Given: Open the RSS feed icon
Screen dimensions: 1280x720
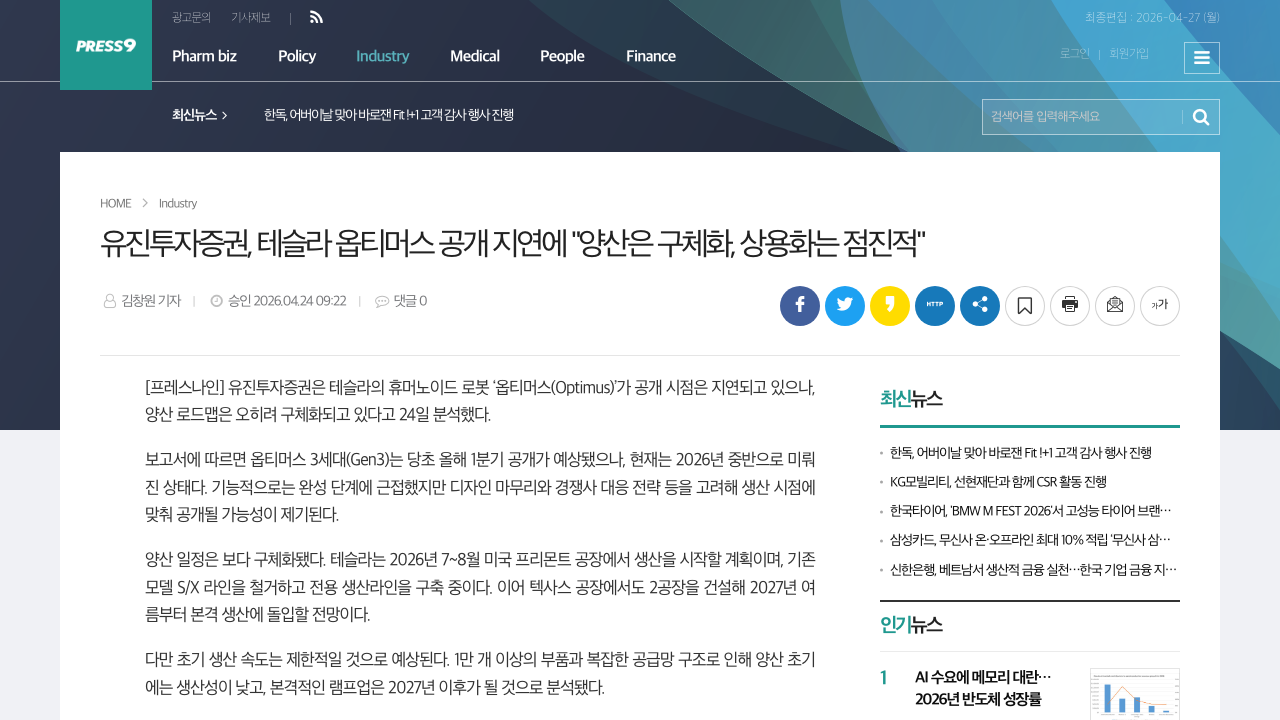Looking at the screenshot, I should (316, 17).
